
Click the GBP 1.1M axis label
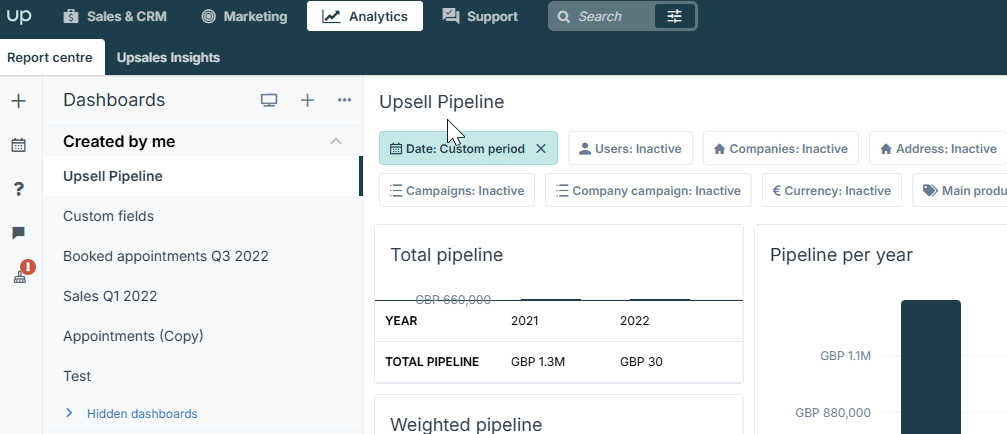pos(845,355)
